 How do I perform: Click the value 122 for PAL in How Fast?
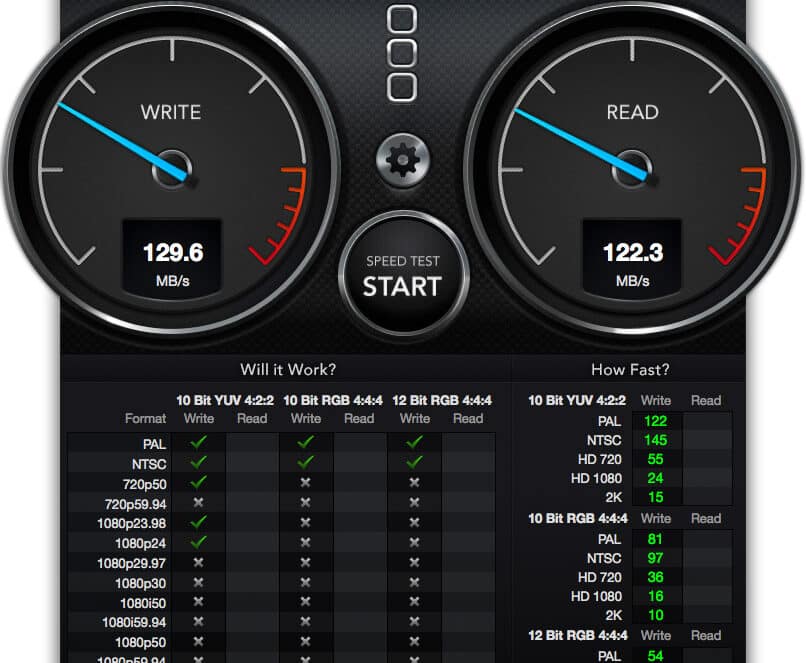[x=655, y=421]
